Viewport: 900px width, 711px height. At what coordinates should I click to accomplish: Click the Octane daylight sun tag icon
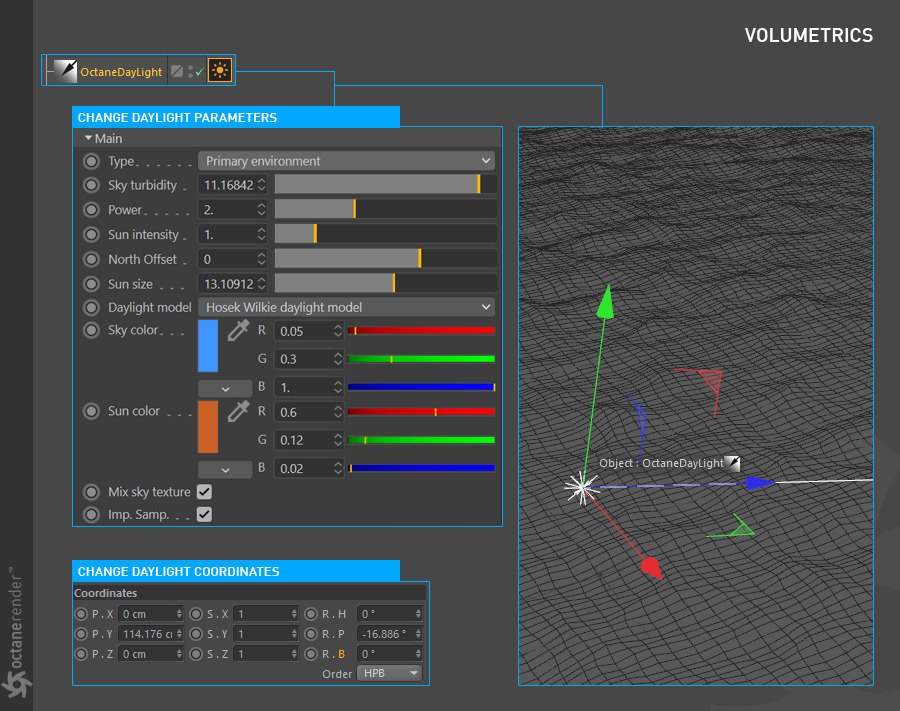220,71
